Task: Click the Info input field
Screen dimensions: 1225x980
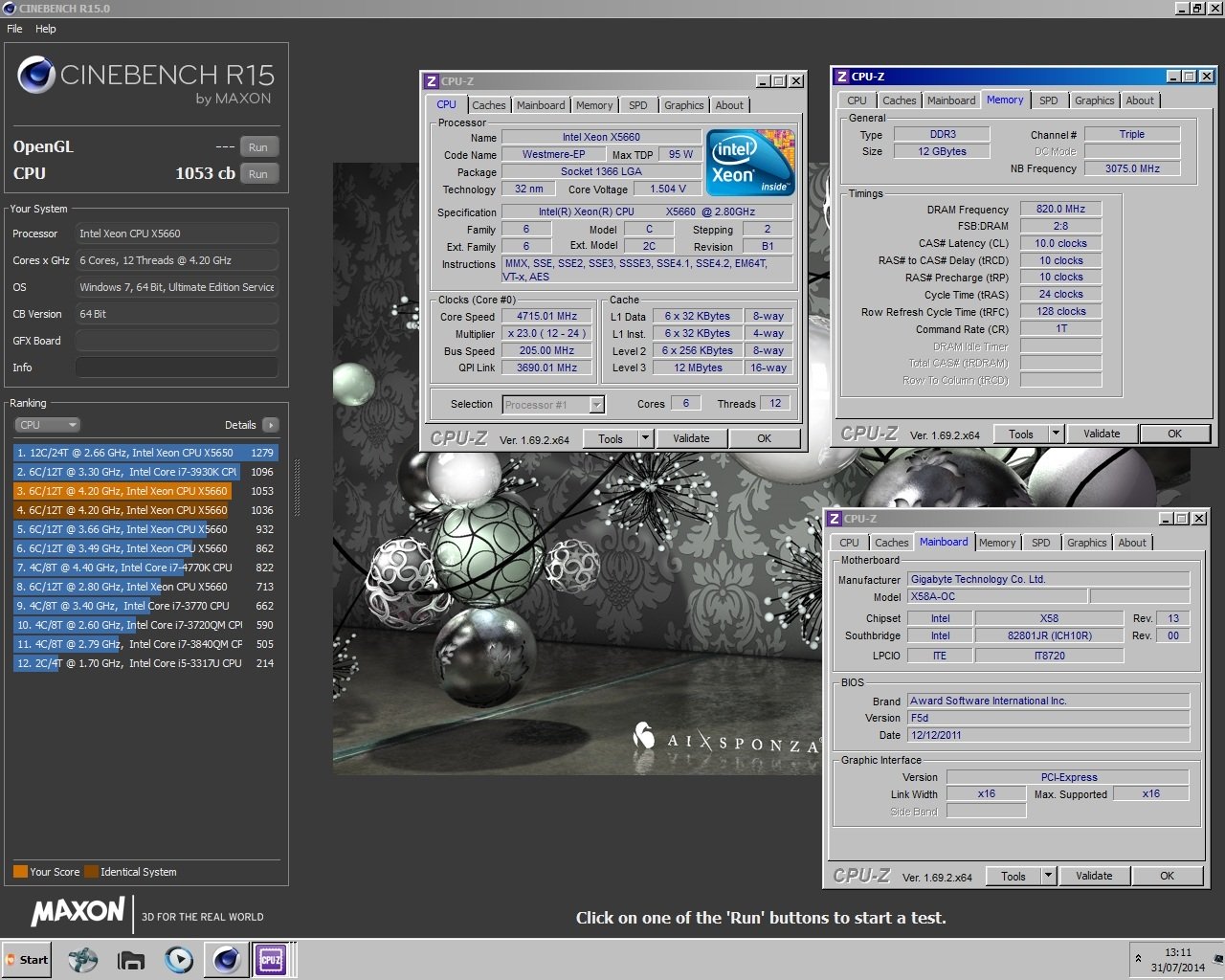Action: [177, 367]
